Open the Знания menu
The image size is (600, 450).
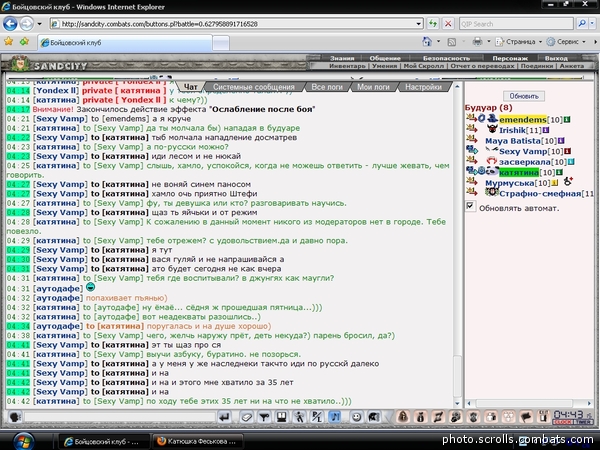342,58
